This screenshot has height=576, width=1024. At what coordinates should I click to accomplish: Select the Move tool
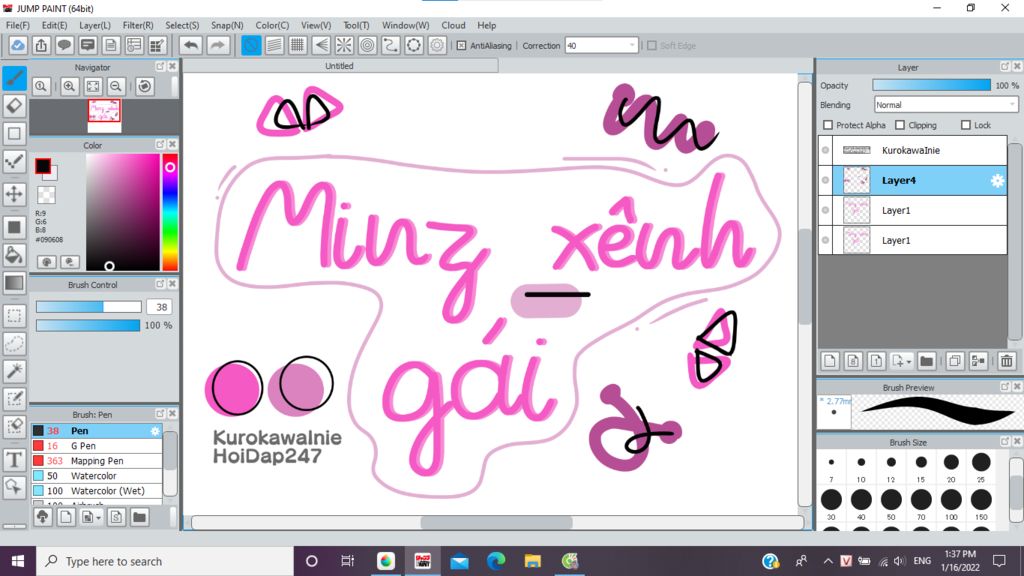click(x=14, y=194)
